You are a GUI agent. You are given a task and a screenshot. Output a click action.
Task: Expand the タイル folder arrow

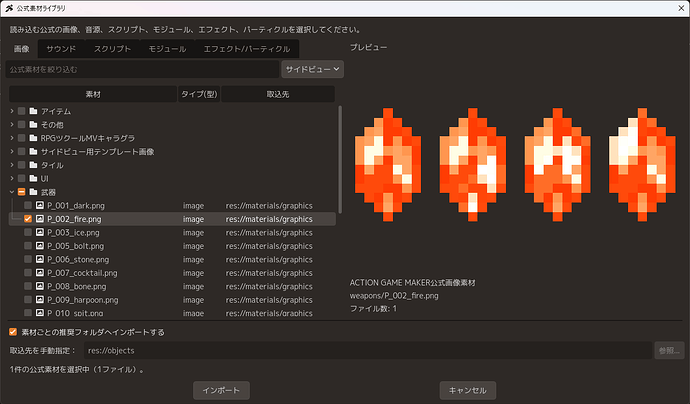(x=12, y=165)
